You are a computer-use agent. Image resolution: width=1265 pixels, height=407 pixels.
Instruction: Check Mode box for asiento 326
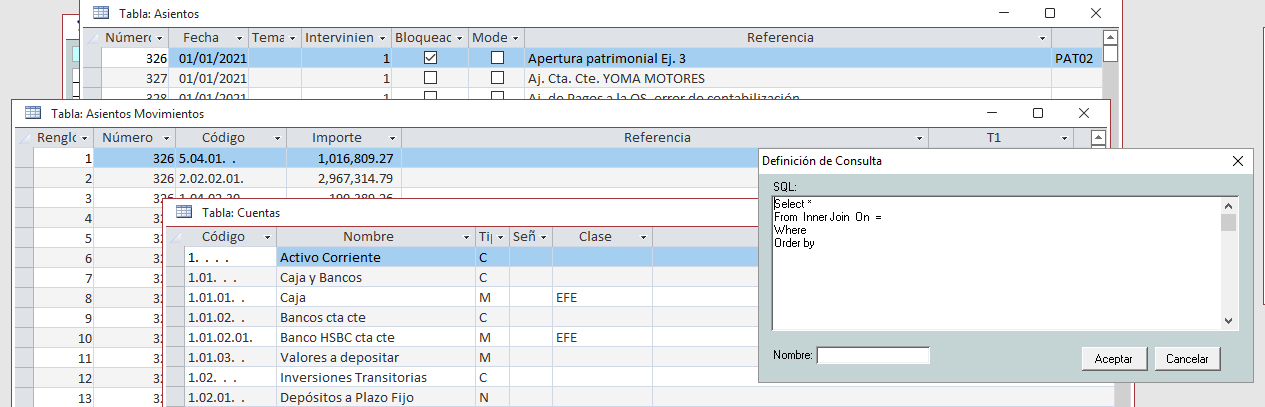497,58
